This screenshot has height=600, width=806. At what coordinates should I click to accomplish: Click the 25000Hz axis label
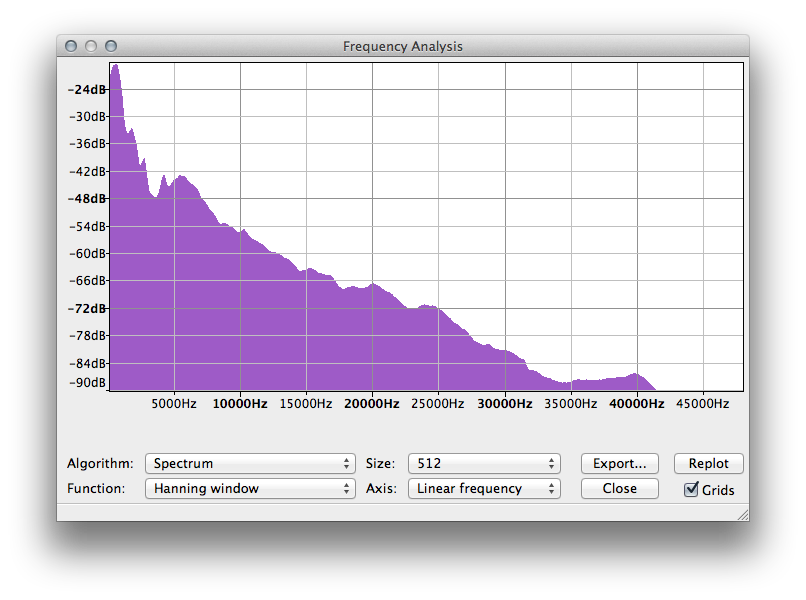click(437, 404)
